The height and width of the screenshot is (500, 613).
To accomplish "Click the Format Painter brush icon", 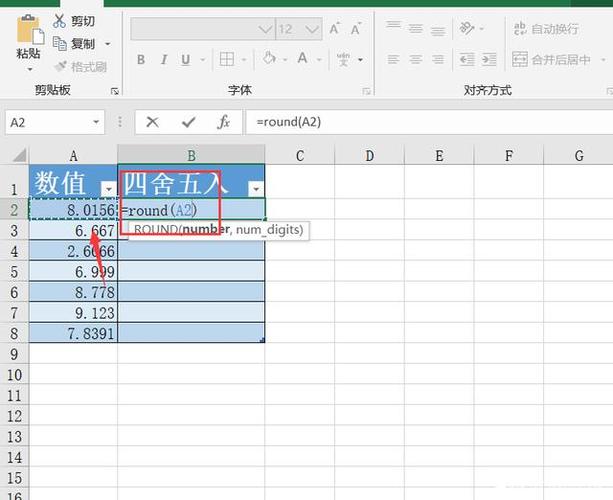I will click(x=61, y=66).
